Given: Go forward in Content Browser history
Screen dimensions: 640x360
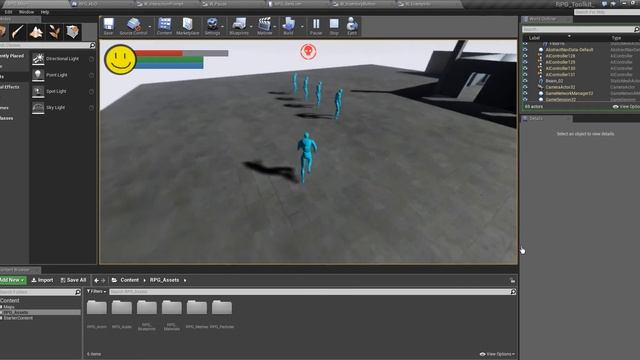Looking at the screenshot, I should click(103, 280).
